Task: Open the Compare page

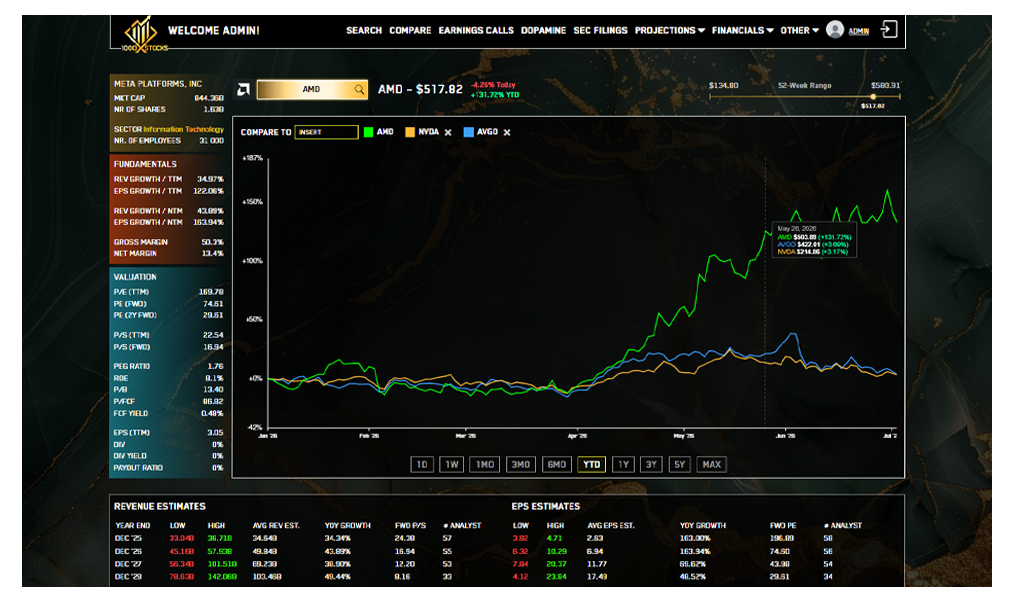Action: pos(410,30)
